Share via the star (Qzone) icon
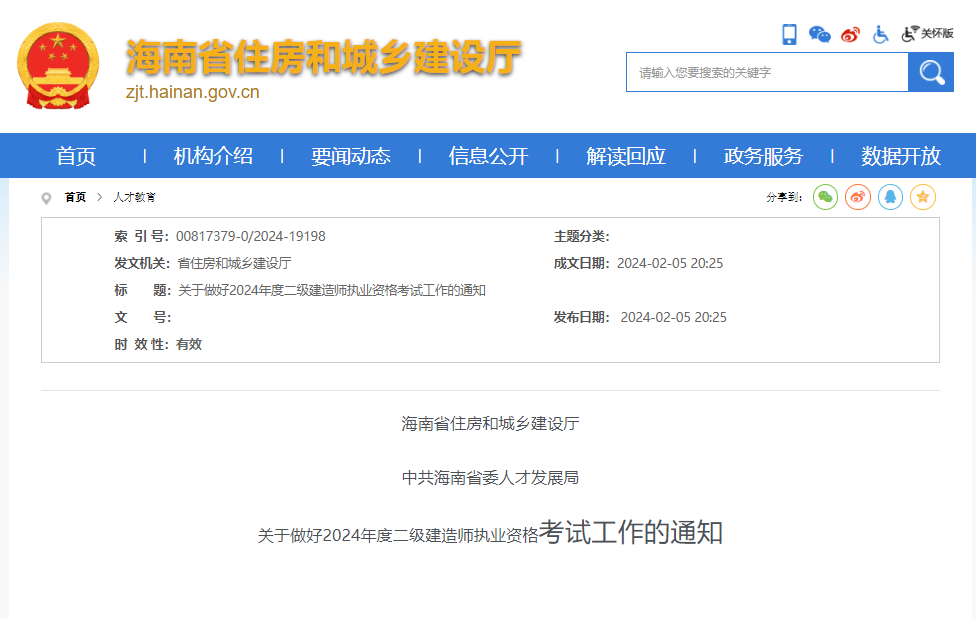Screen dimensions: 976x619 (x=923, y=197)
